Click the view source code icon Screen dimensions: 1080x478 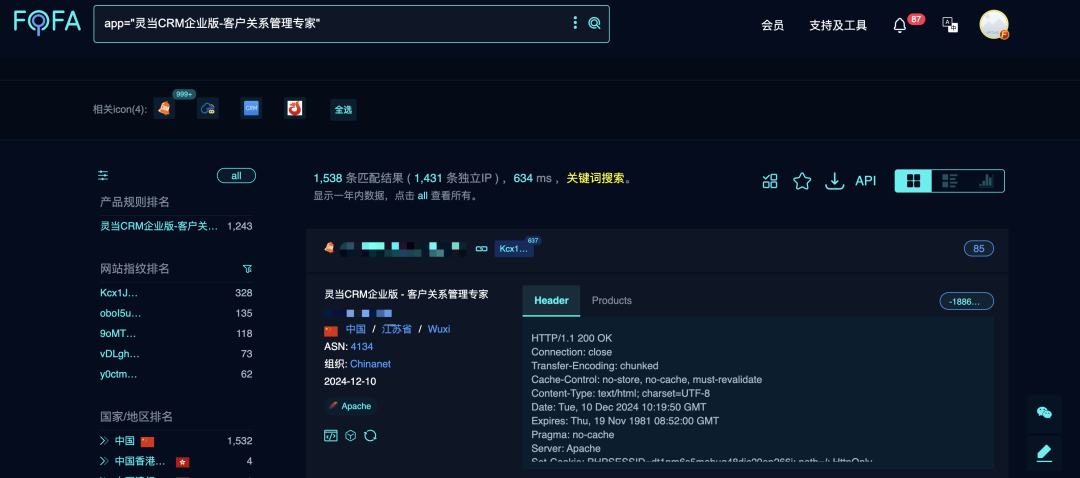pos(331,435)
